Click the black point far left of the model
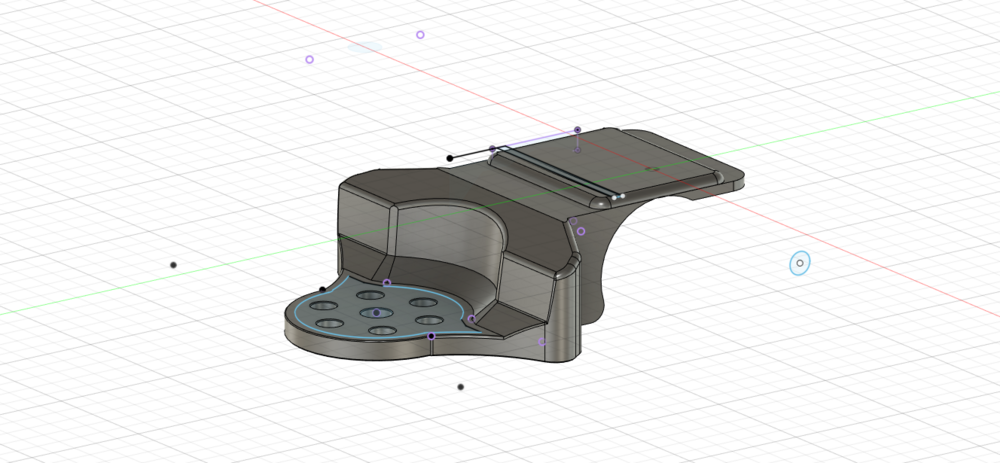The height and width of the screenshot is (463, 1000). point(173,265)
